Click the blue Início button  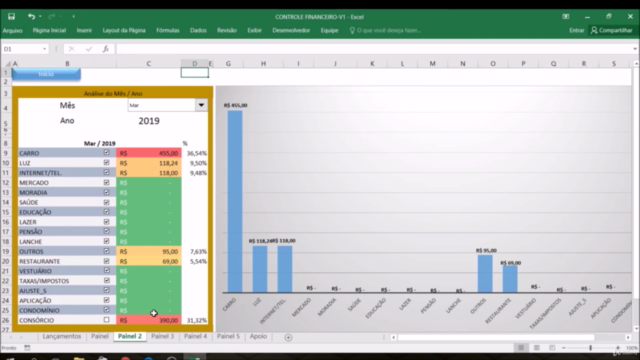click(x=46, y=74)
